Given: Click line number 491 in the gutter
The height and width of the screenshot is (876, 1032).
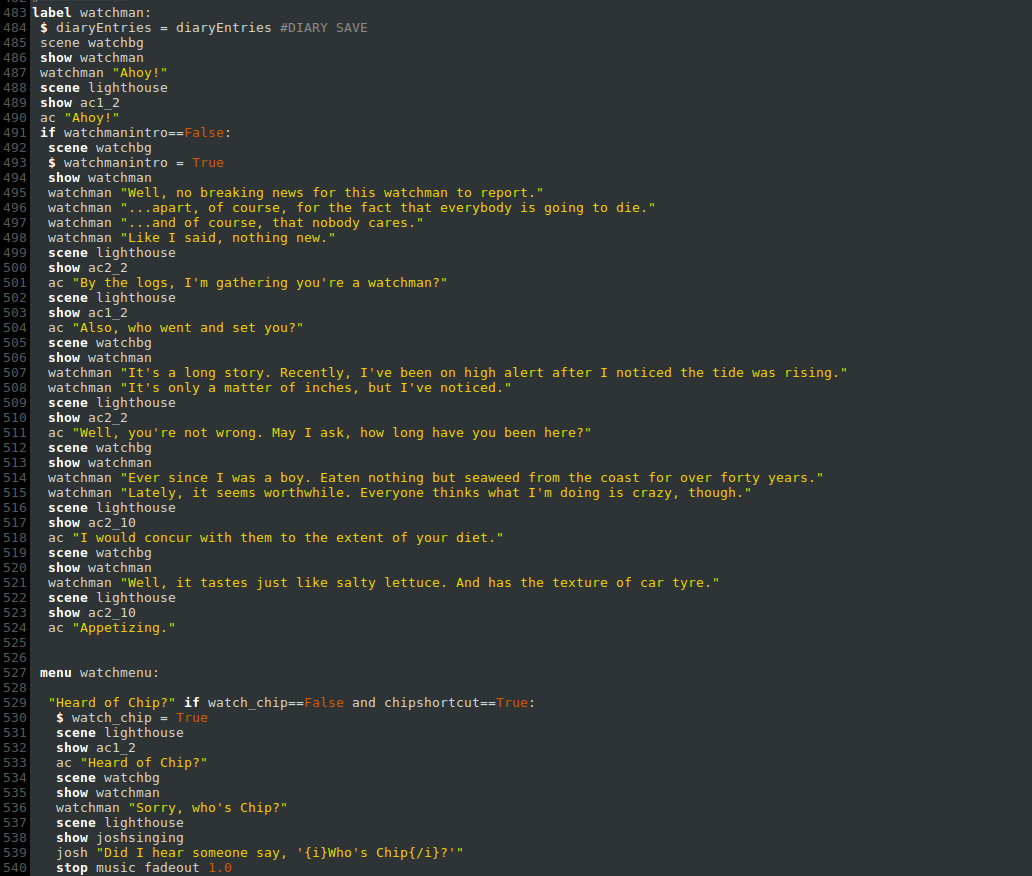Looking at the screenshot, I should [x=14, y=132].
